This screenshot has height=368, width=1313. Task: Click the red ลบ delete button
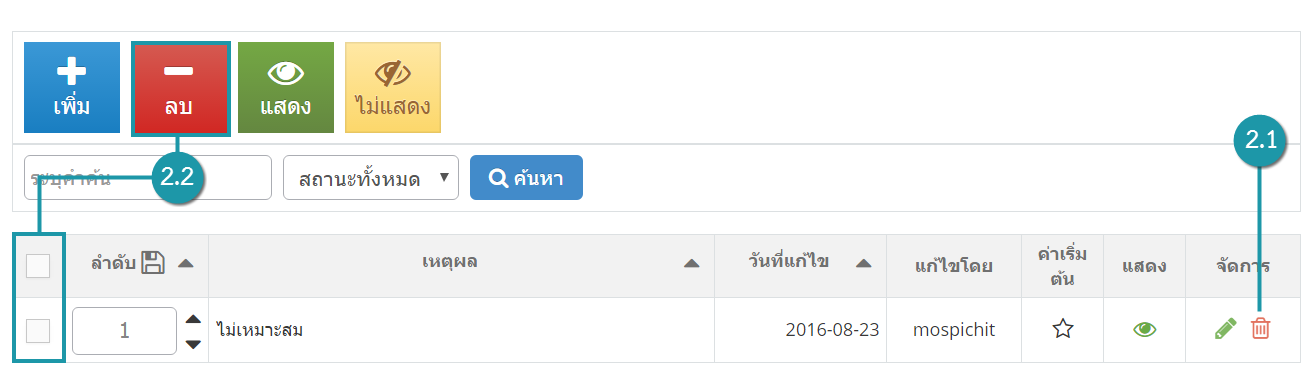point(181,88)
